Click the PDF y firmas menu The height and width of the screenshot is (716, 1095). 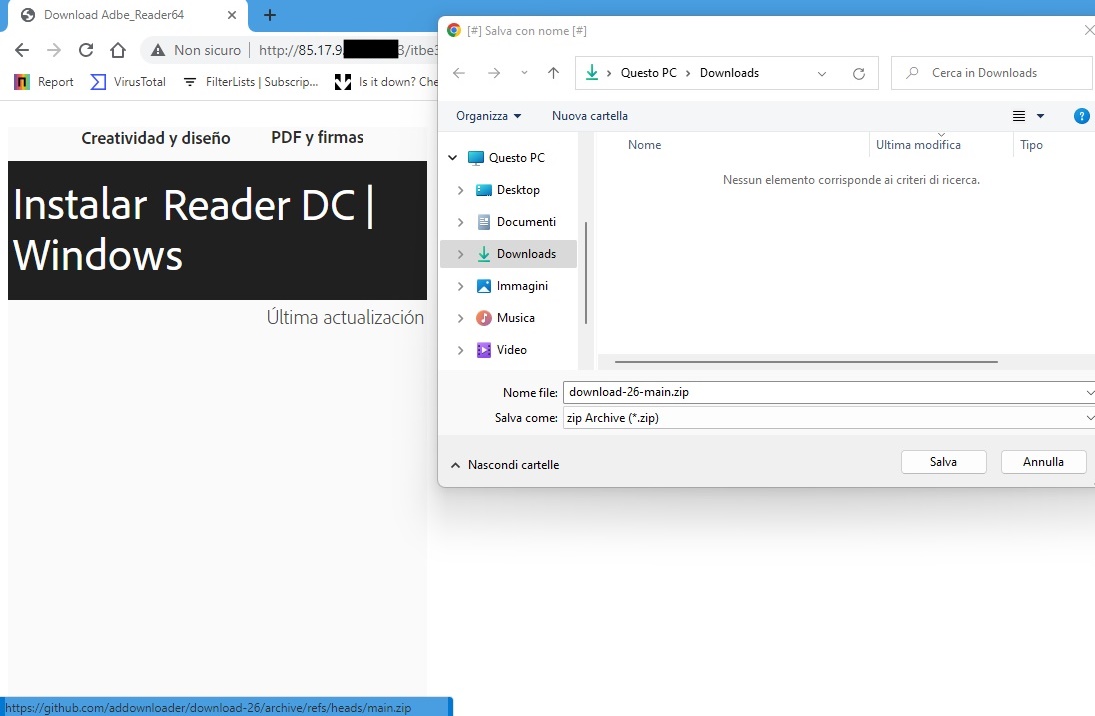[317, 138]
